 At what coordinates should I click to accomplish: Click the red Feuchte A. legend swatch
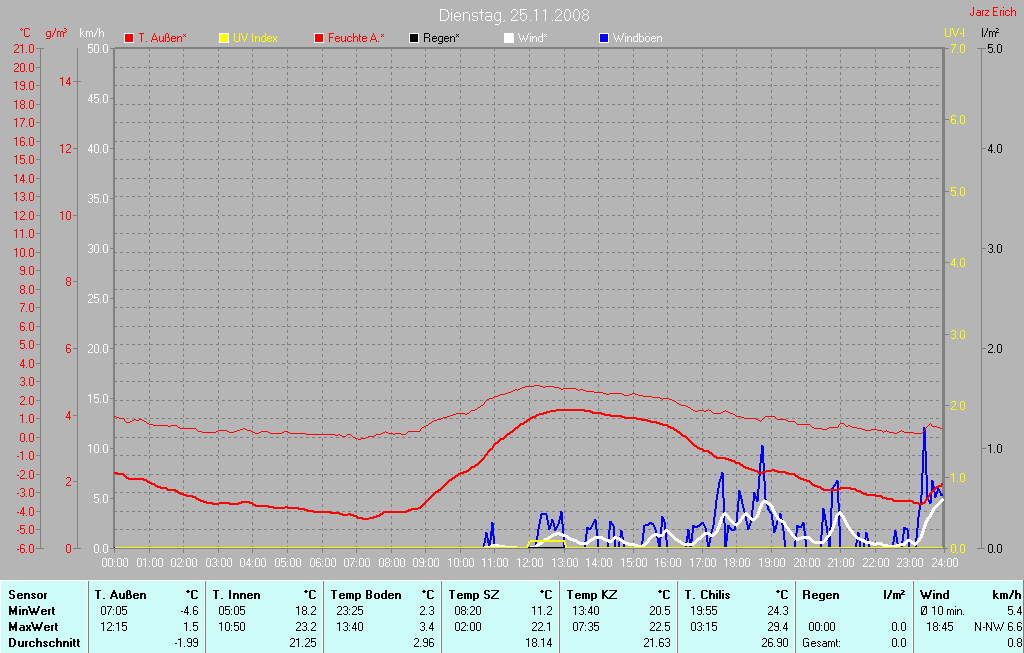(319, 38)
